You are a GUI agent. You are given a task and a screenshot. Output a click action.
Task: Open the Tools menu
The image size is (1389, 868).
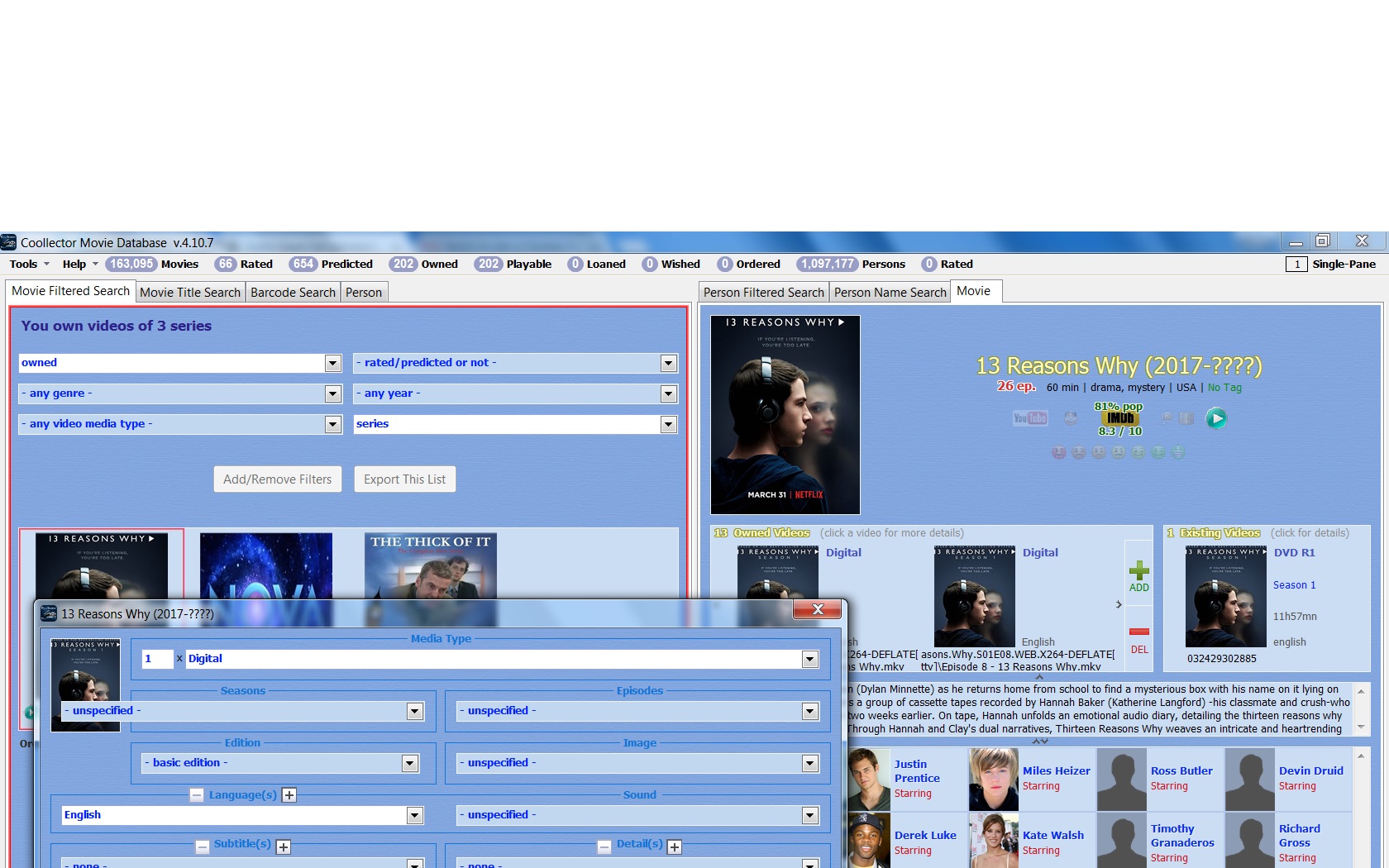coord(29,265)
